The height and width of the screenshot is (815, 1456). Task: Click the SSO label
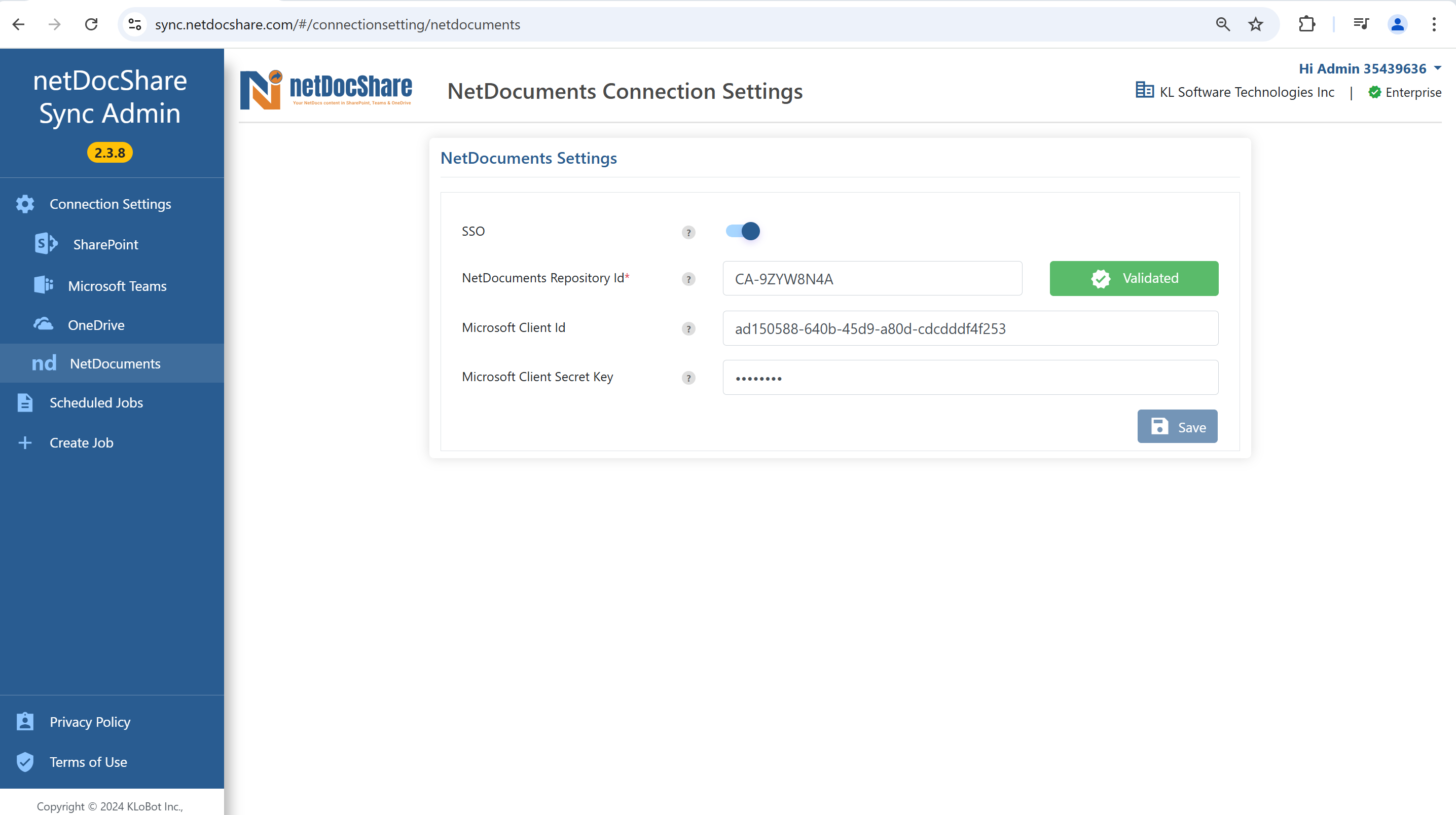473,231
